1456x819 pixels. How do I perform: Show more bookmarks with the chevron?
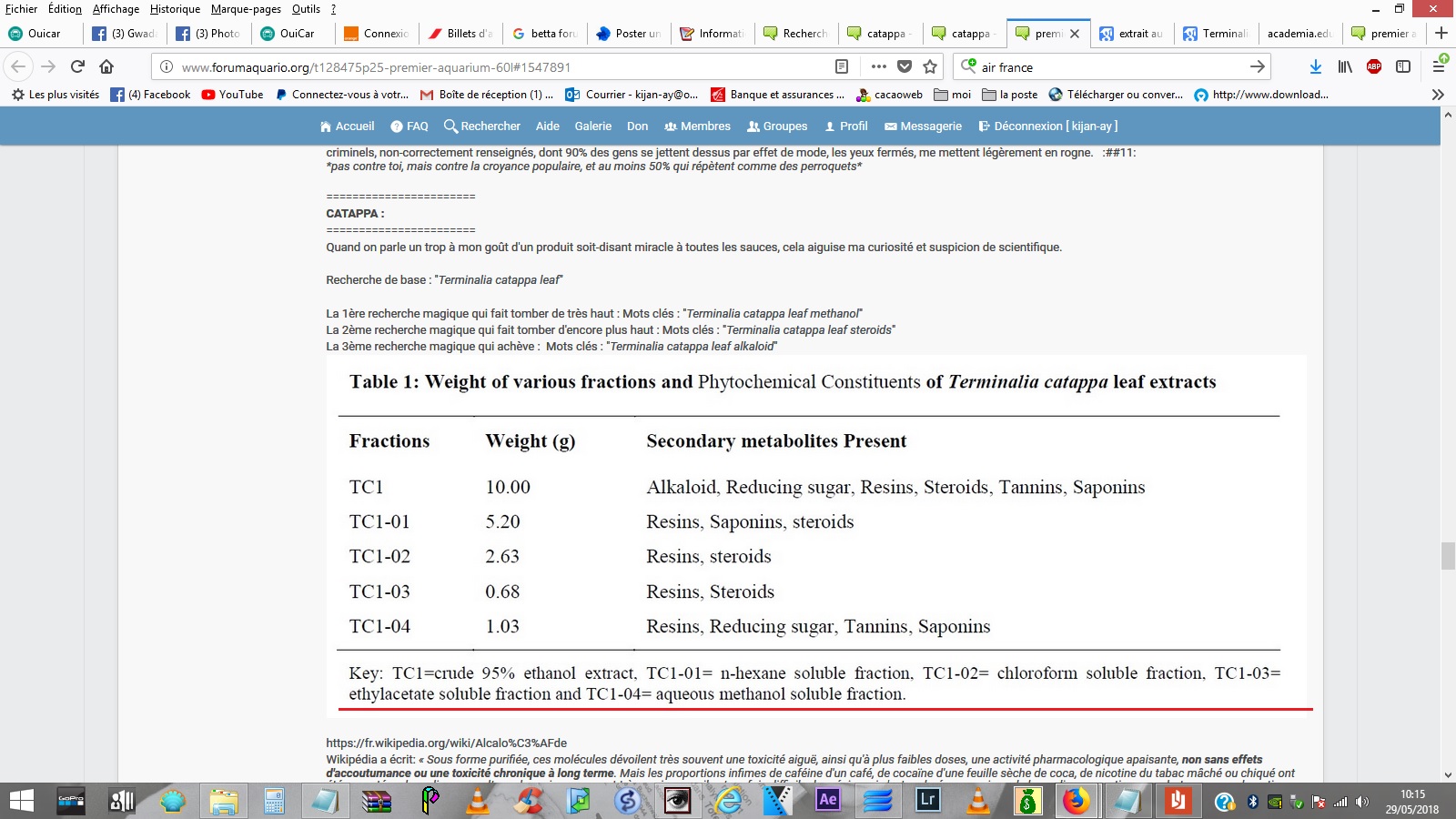pyautogui.click(x=1438, y=95)
